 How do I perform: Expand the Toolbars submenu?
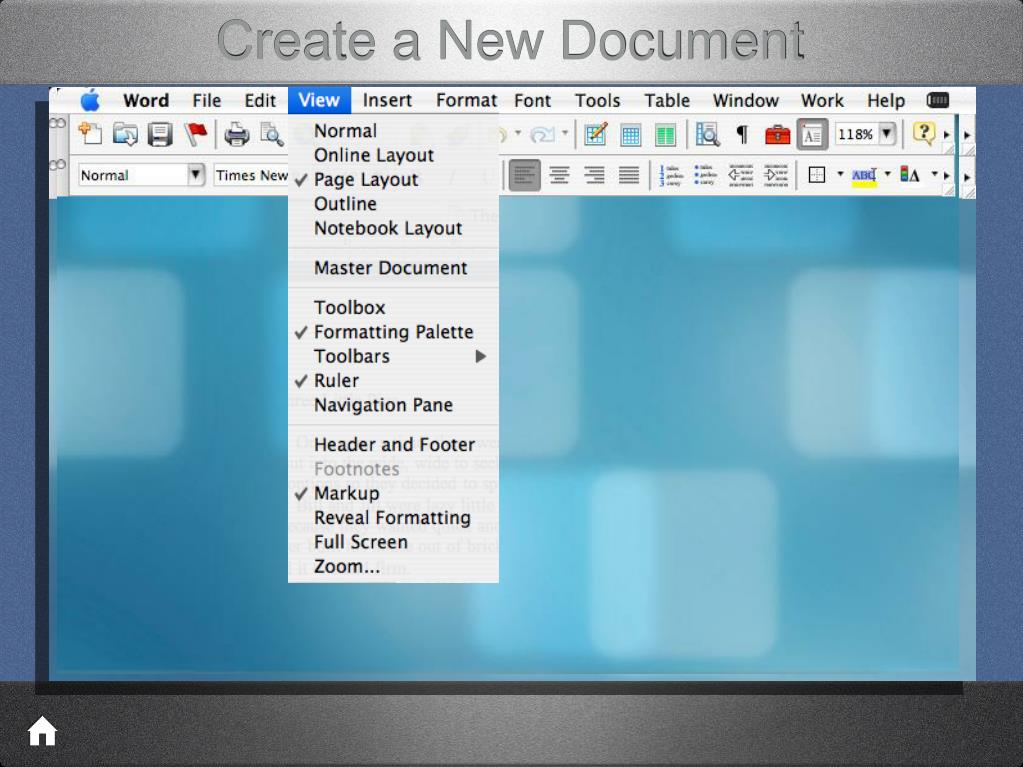tap(393, 356)
